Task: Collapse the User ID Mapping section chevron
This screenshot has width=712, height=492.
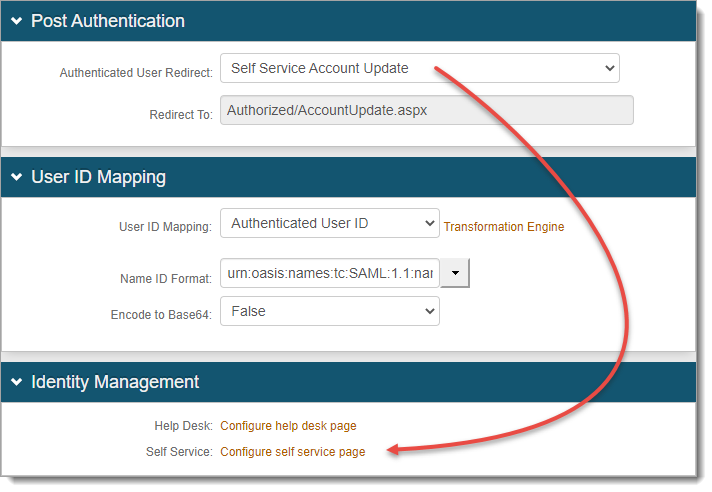Action: coord(17,178)
